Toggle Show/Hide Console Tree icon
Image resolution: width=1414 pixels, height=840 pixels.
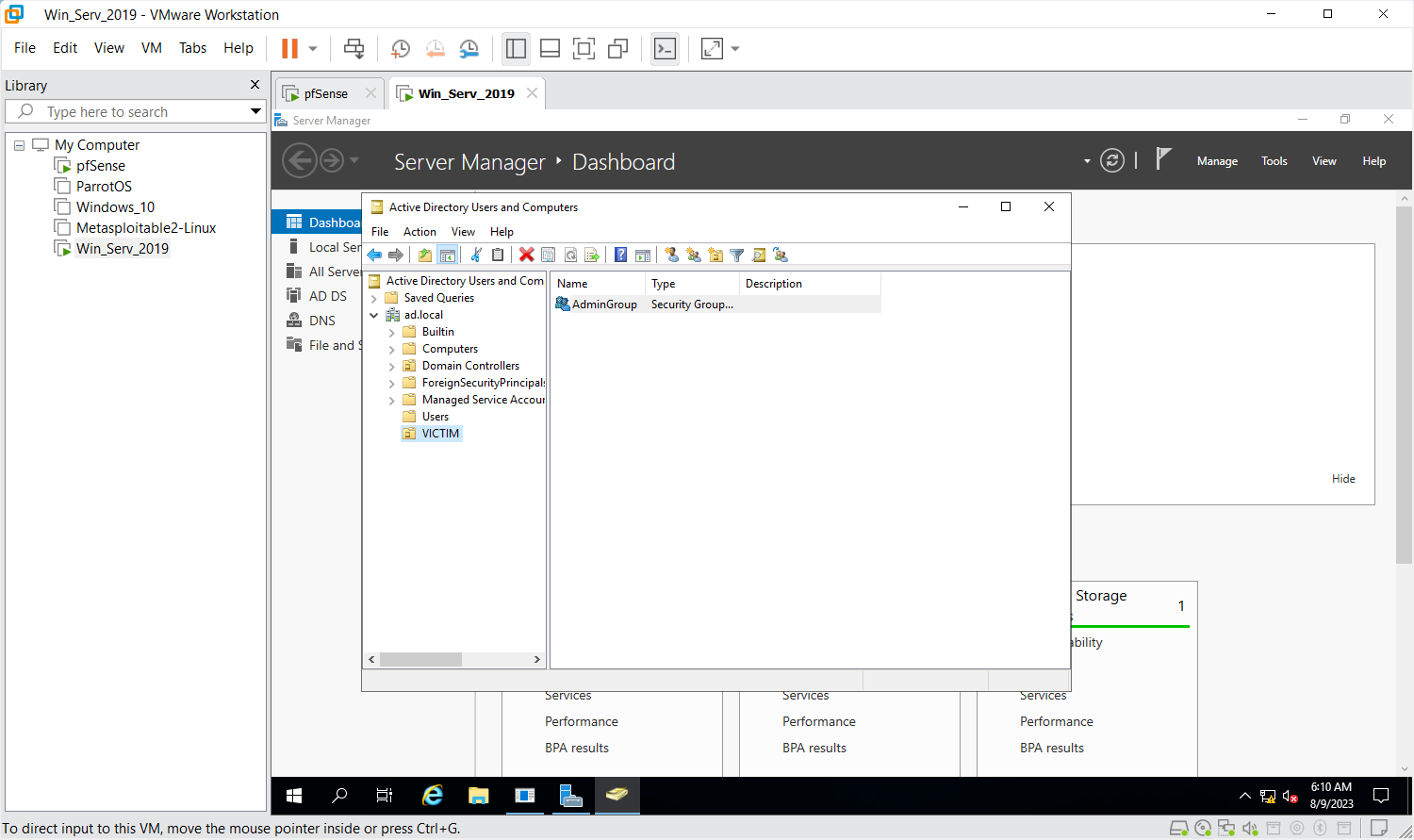[448, 255]
